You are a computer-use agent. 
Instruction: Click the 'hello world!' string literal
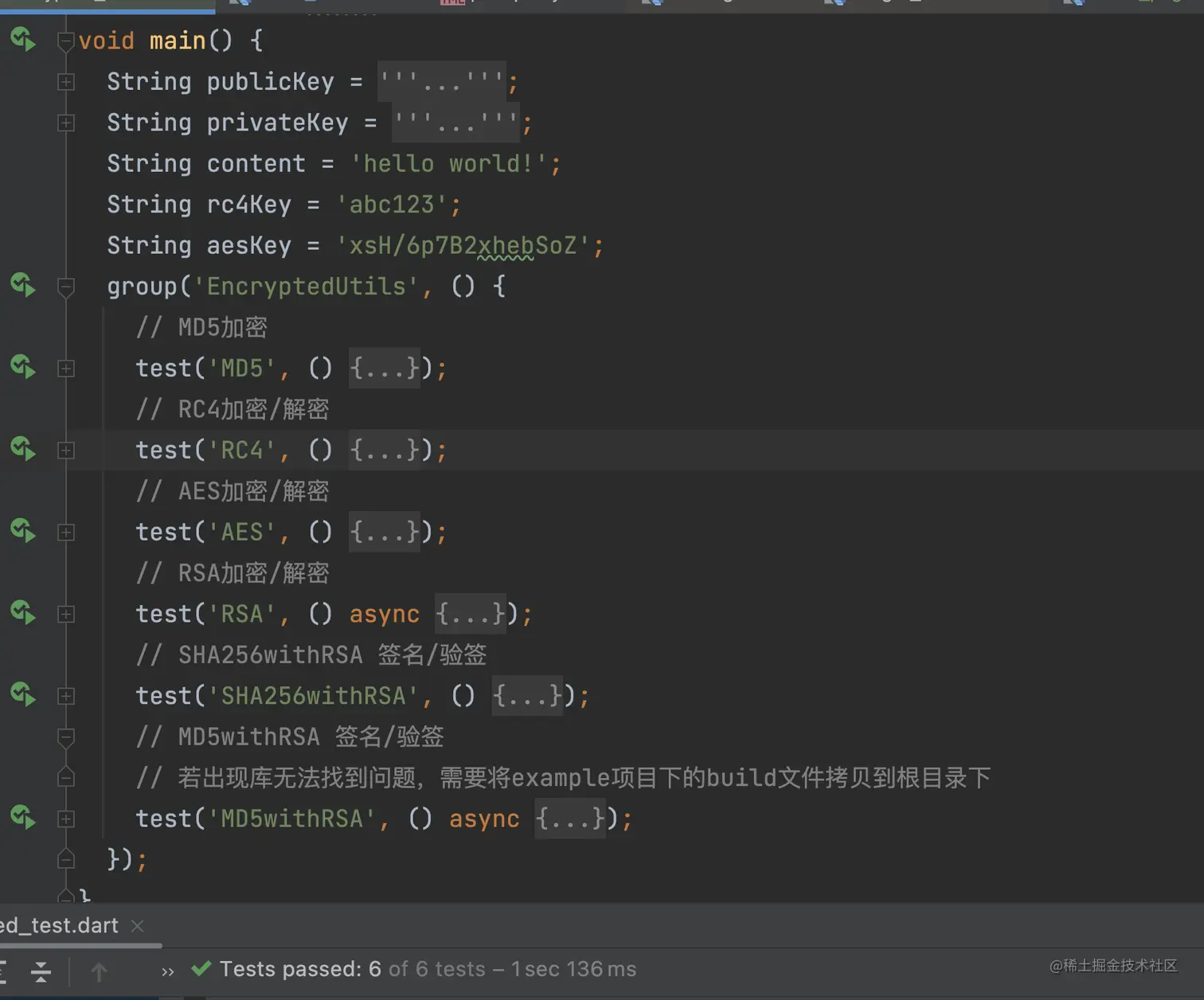[448, 163]
